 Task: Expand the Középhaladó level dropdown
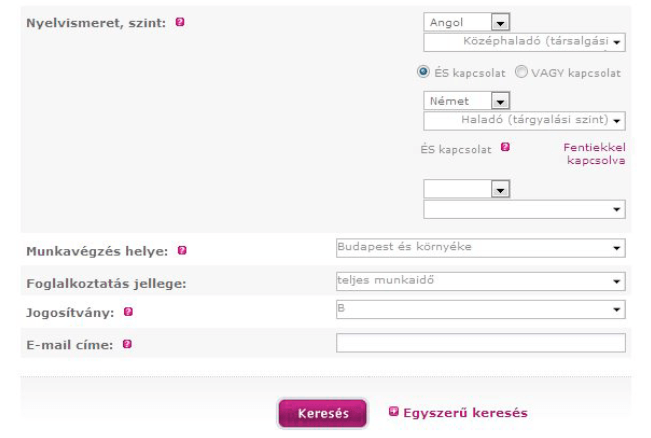(524, 42)
